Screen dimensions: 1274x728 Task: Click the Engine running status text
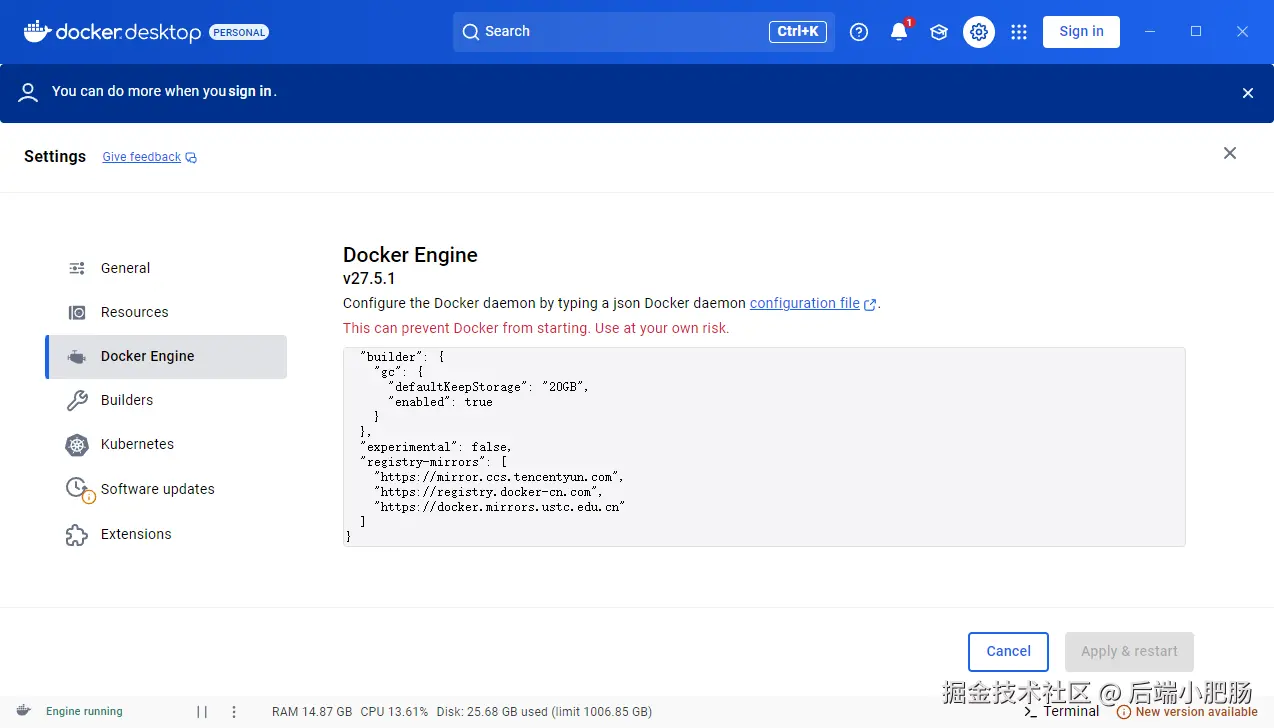(84, 712)
